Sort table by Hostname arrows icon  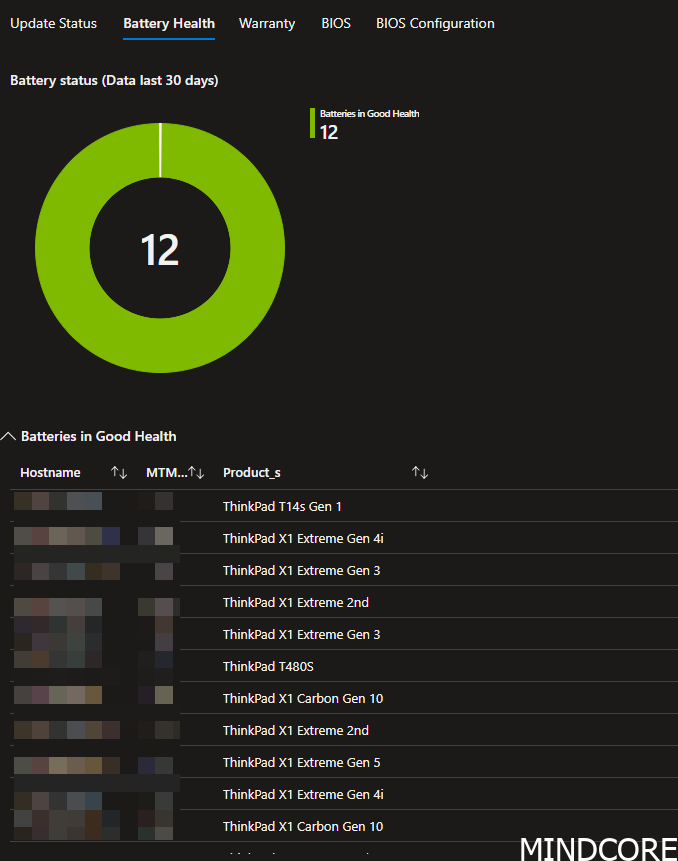pyautogui.click(x=119, y=472)
